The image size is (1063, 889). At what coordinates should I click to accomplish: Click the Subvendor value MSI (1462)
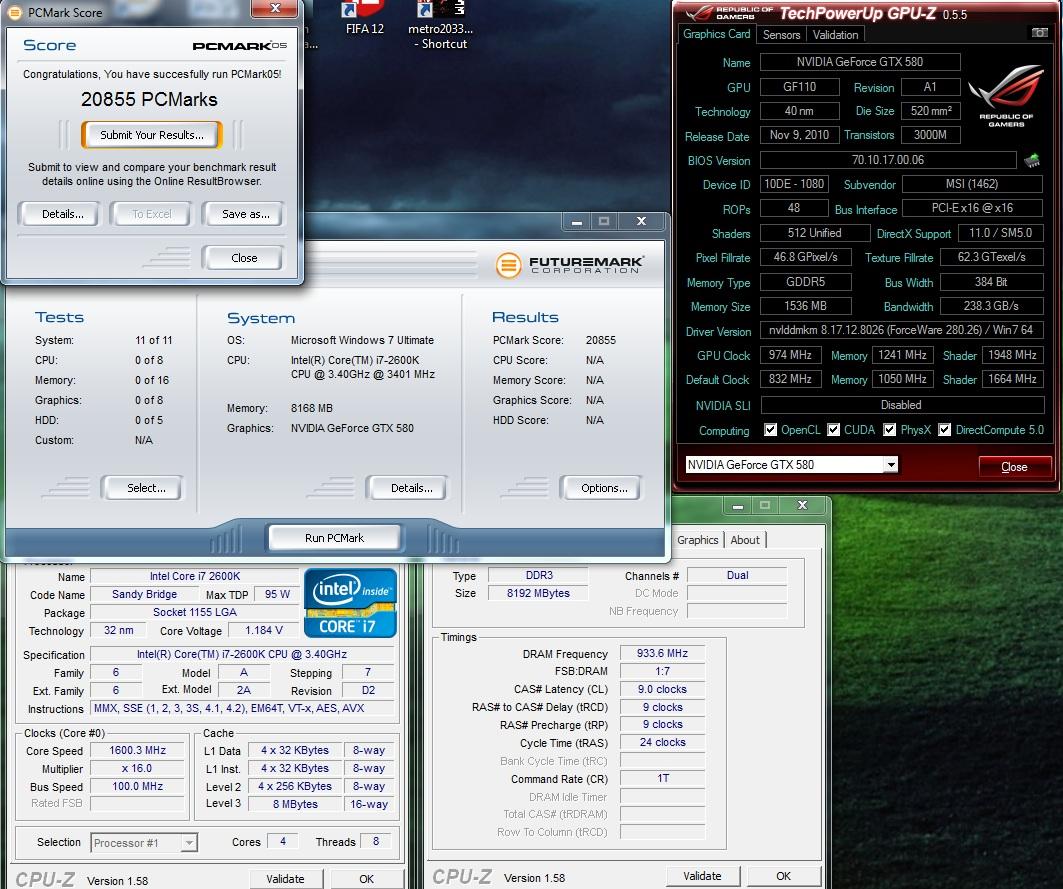tap(972, 184)
